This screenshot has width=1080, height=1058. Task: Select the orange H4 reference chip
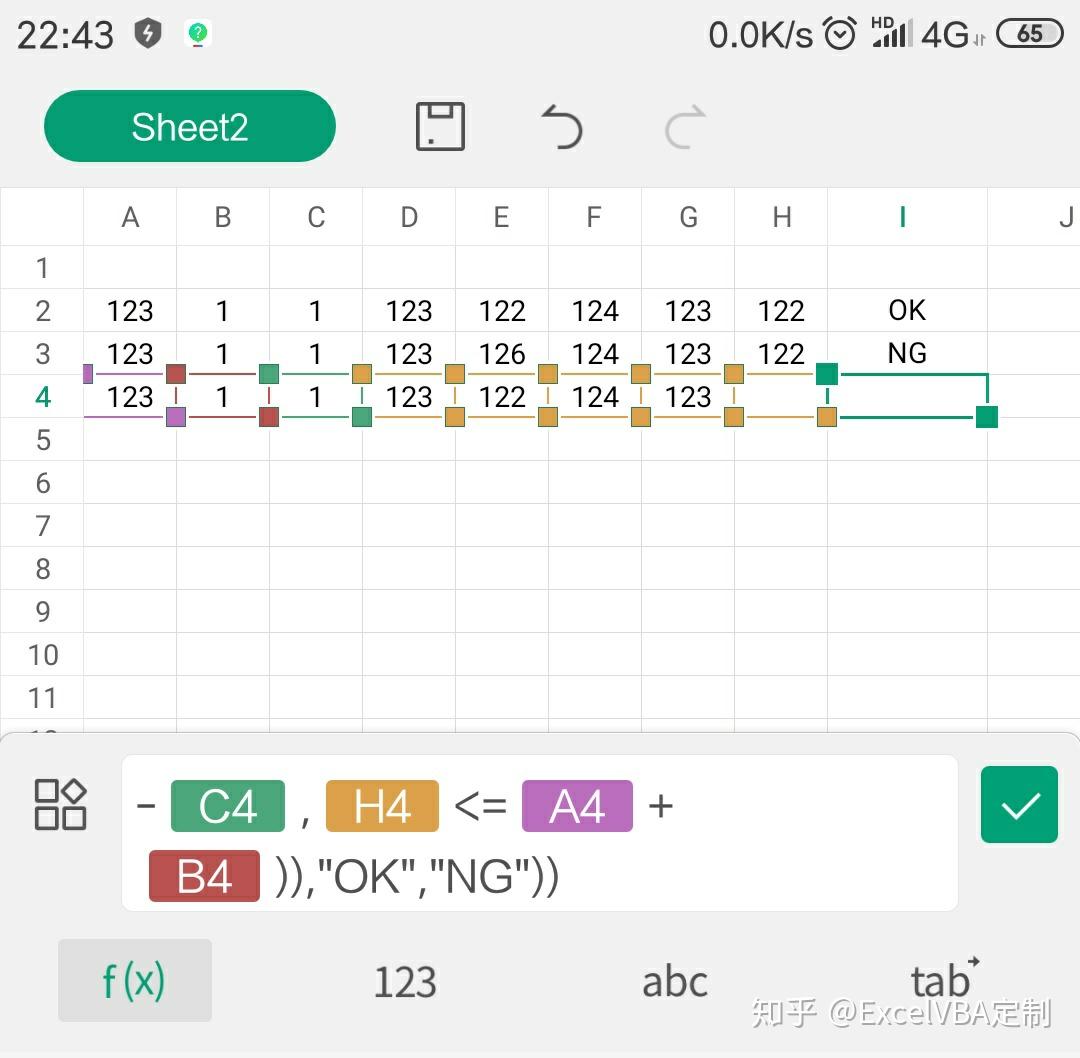click(x=382, y=806)
